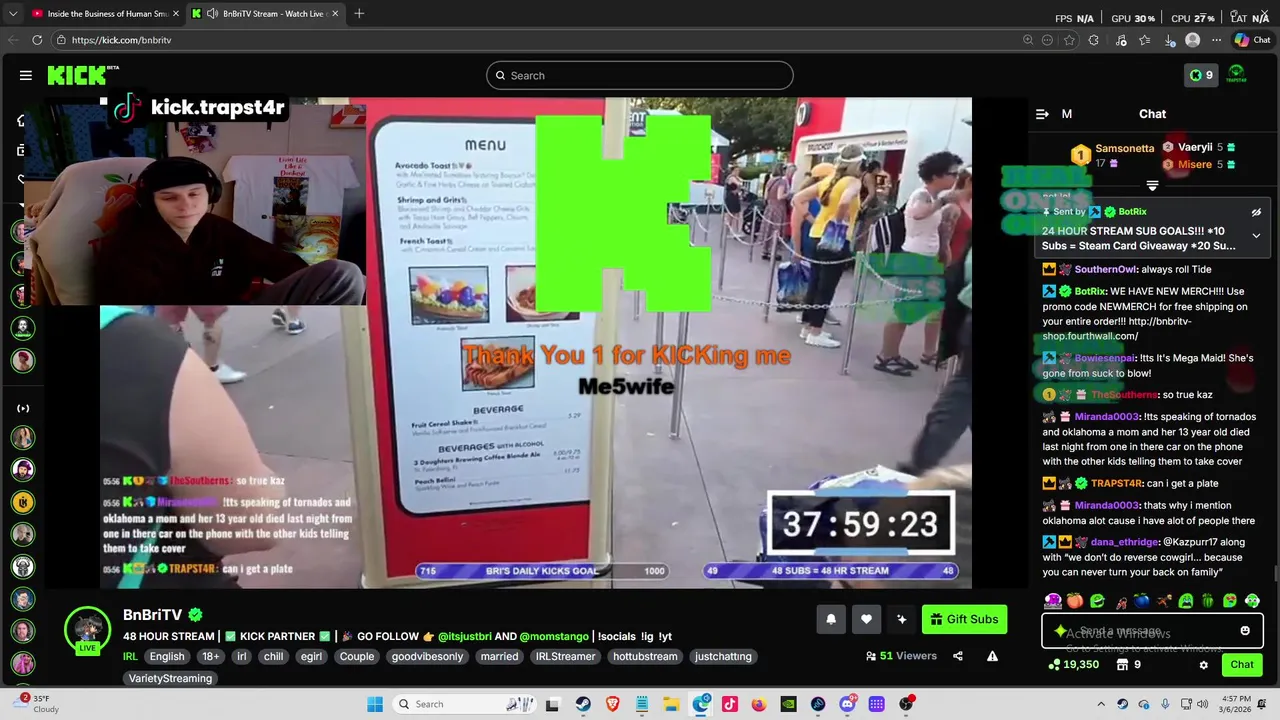Open Steam from the taskbar

coord(582,704)
